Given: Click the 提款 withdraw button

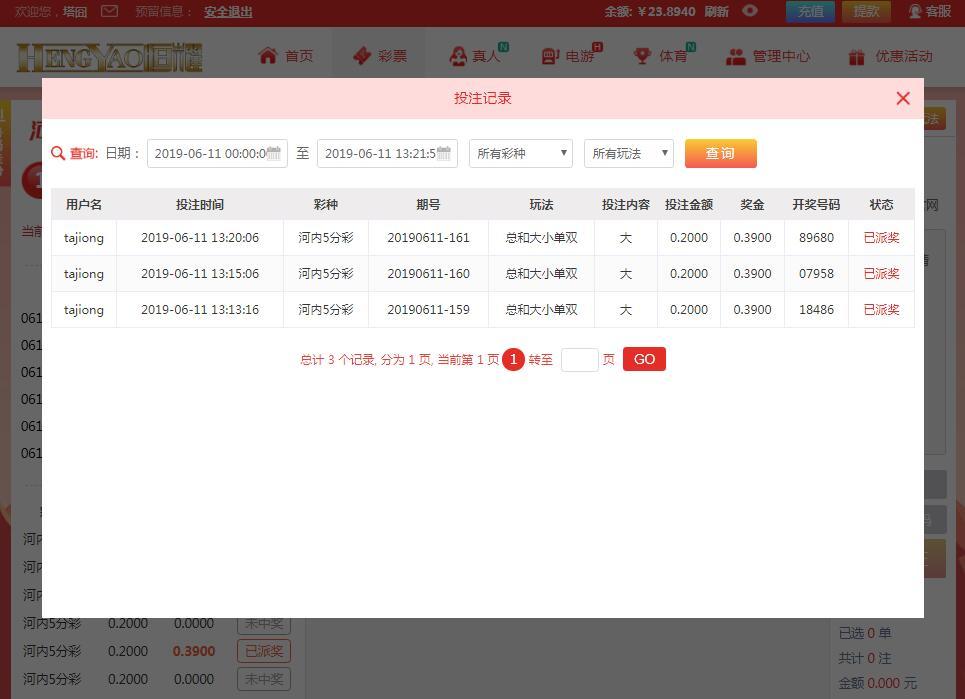Looking at the screenshot, I should pyautogui.click(x=866, y=11).
